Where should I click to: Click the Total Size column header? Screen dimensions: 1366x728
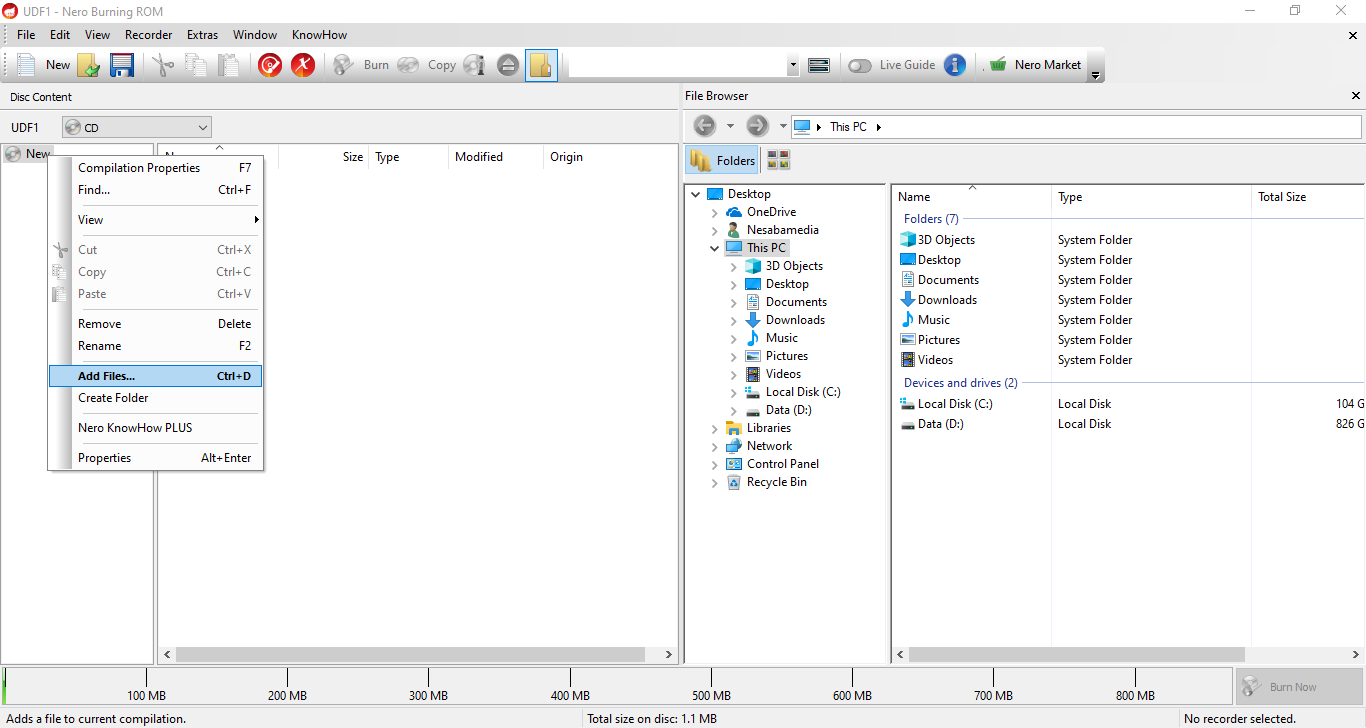pos(1282,197)
